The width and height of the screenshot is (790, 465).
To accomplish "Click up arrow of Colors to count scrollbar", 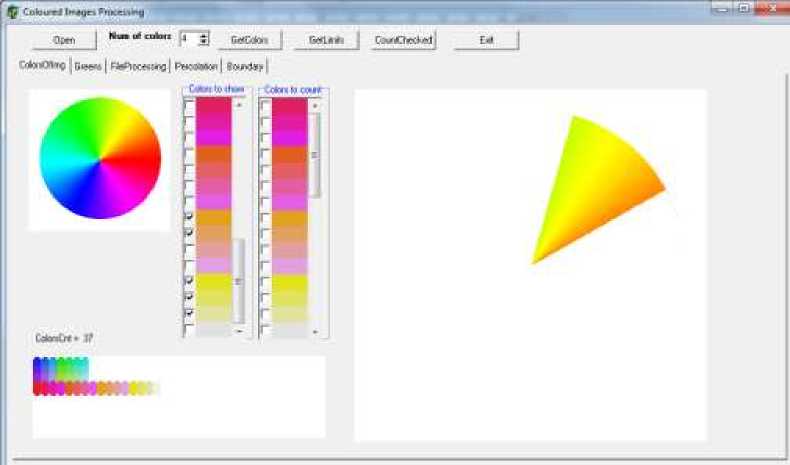I will pyautogui.click(x=315, y=105).
